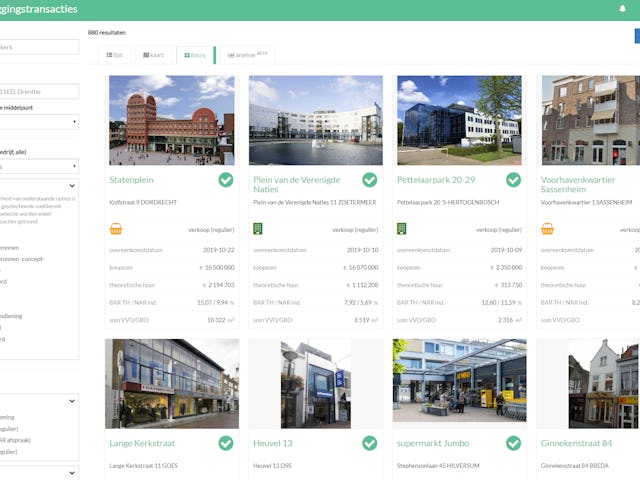
Task: Click the location field containing Drenthe
Action: click(x=38, y=92)
